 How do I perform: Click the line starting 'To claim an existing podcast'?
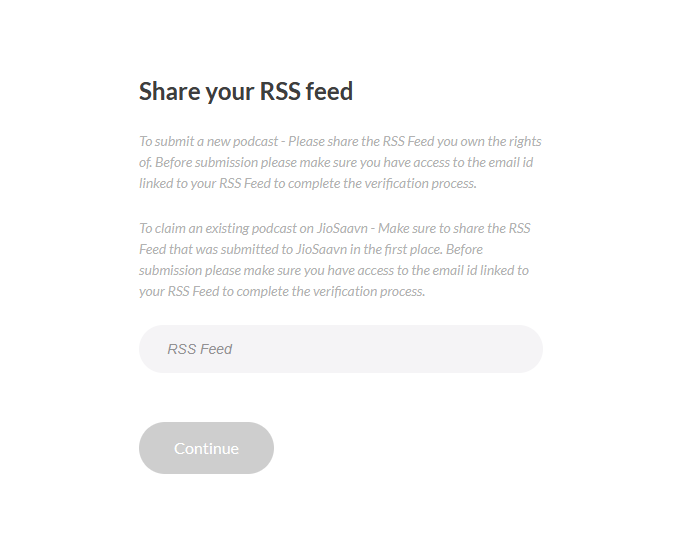(x=335, y=228)
